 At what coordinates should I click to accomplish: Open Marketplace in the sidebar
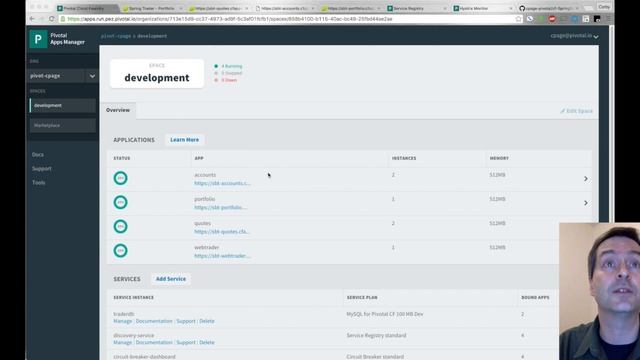pos(63,126)
